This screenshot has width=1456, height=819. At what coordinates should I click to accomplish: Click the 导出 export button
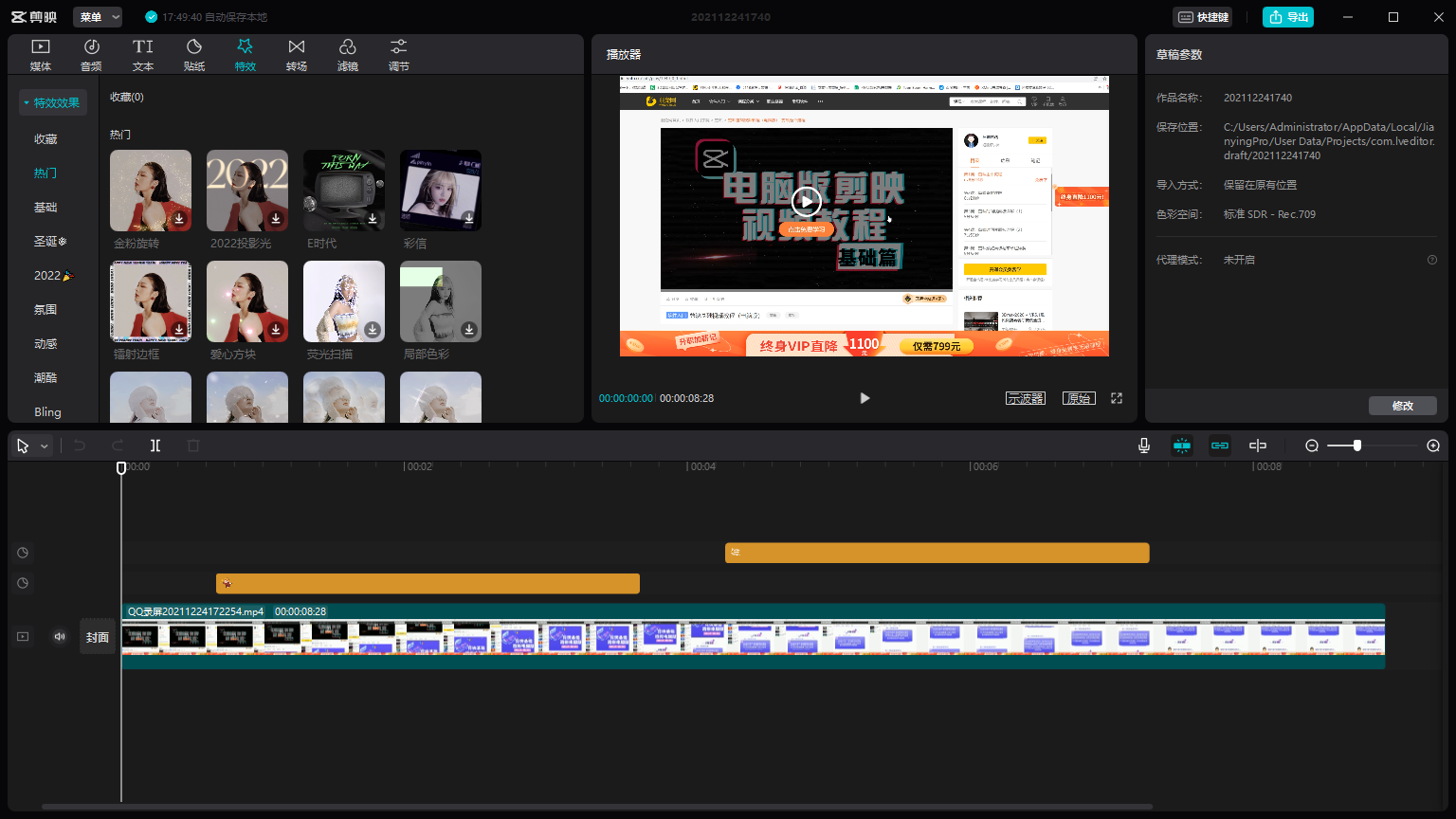click(1288, 17)
